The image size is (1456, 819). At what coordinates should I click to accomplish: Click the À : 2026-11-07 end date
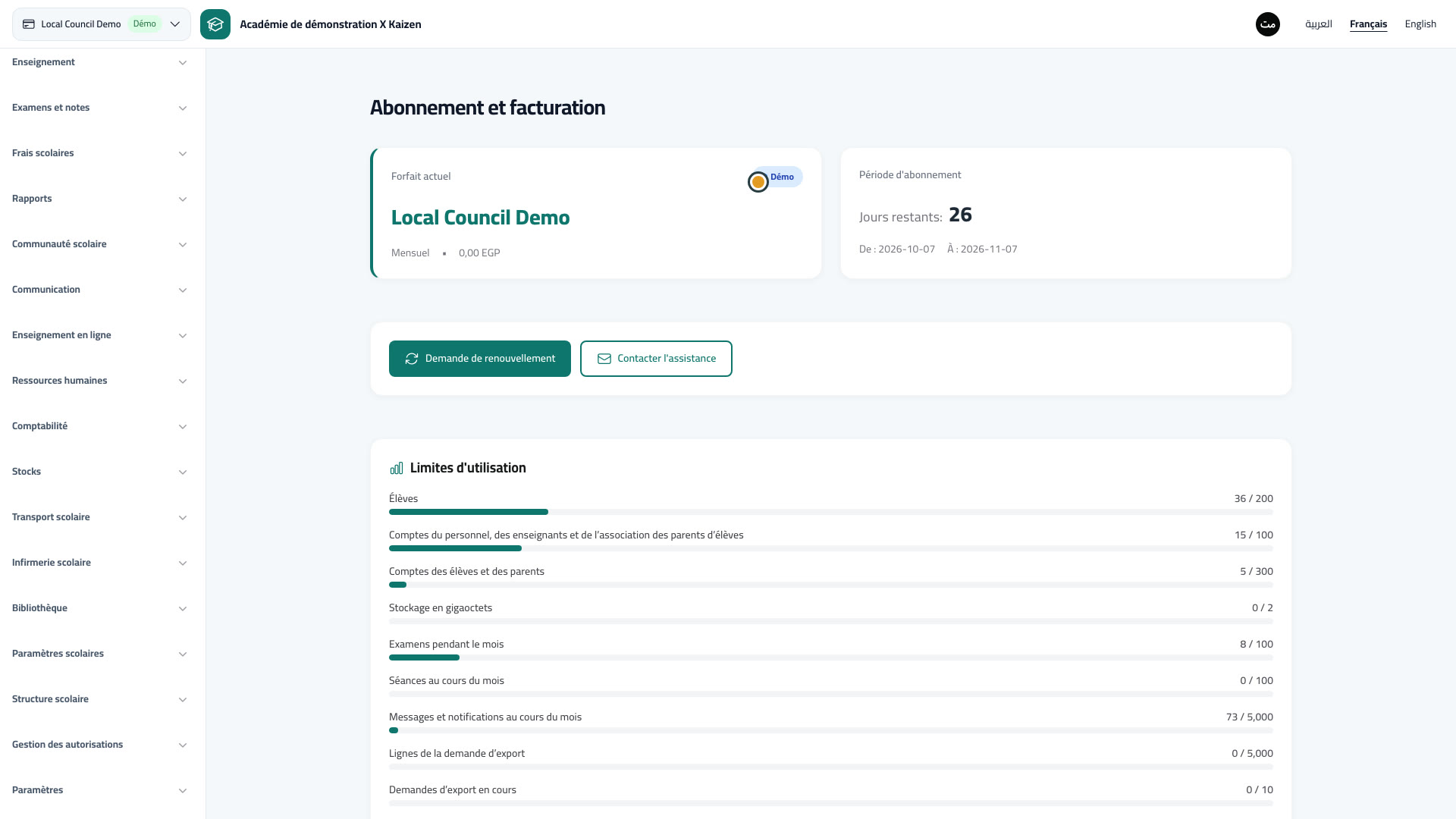[x=982, y=249]
